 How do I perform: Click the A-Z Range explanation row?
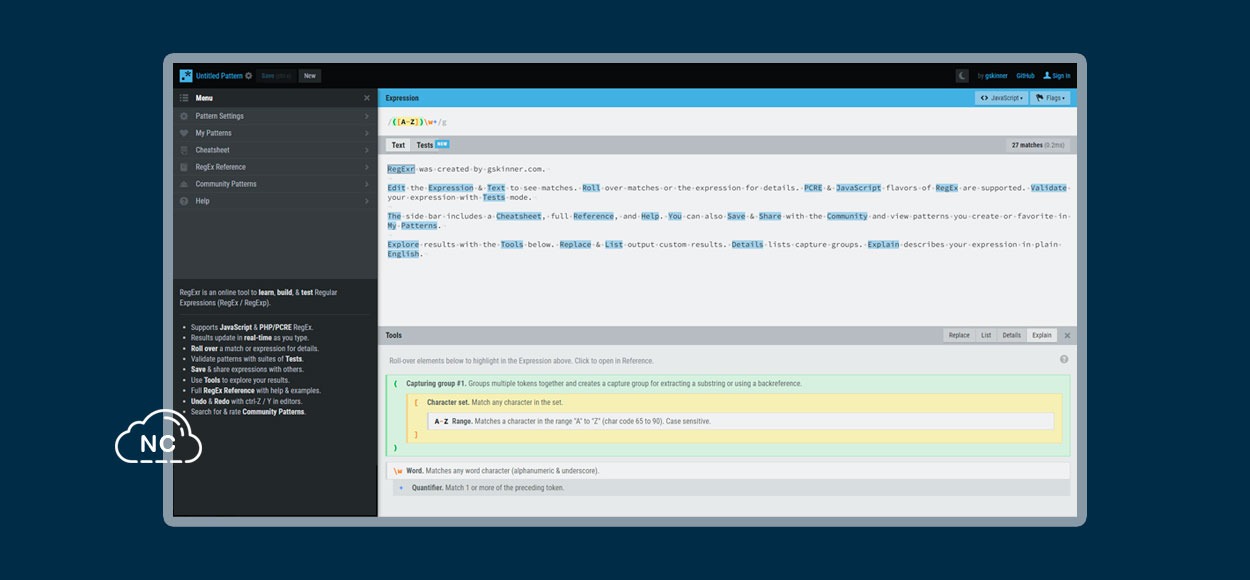point(741,421)
